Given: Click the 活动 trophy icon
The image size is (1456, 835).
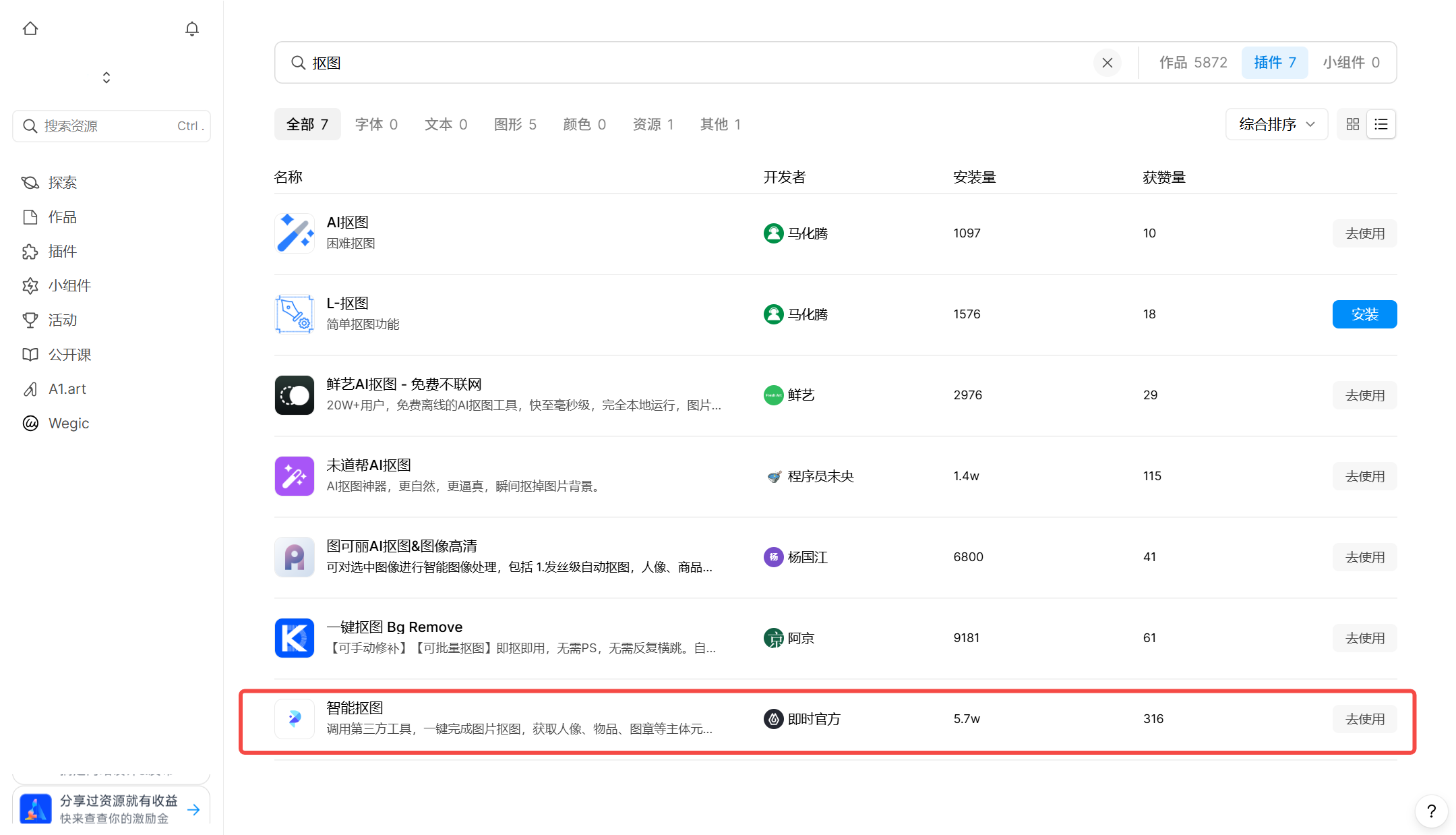Looking at the screenshot, I should pos(30,320).
